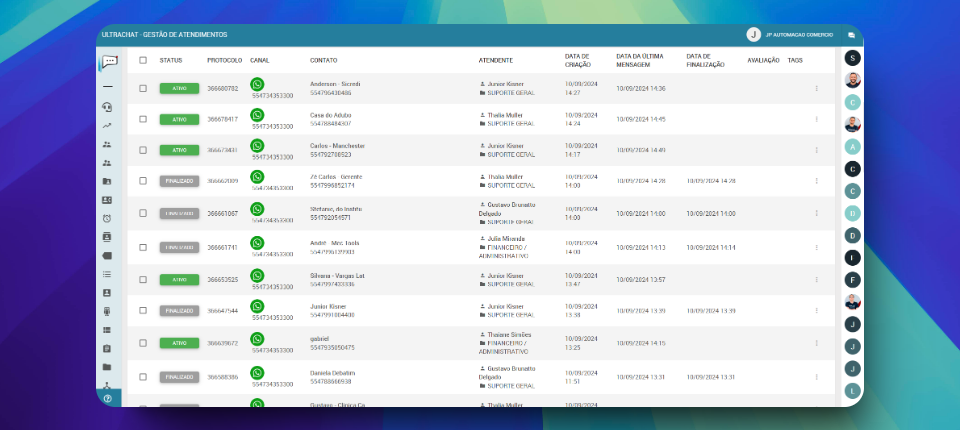
Task: Check the box for protocol 366680782
Action: (143, 89)
